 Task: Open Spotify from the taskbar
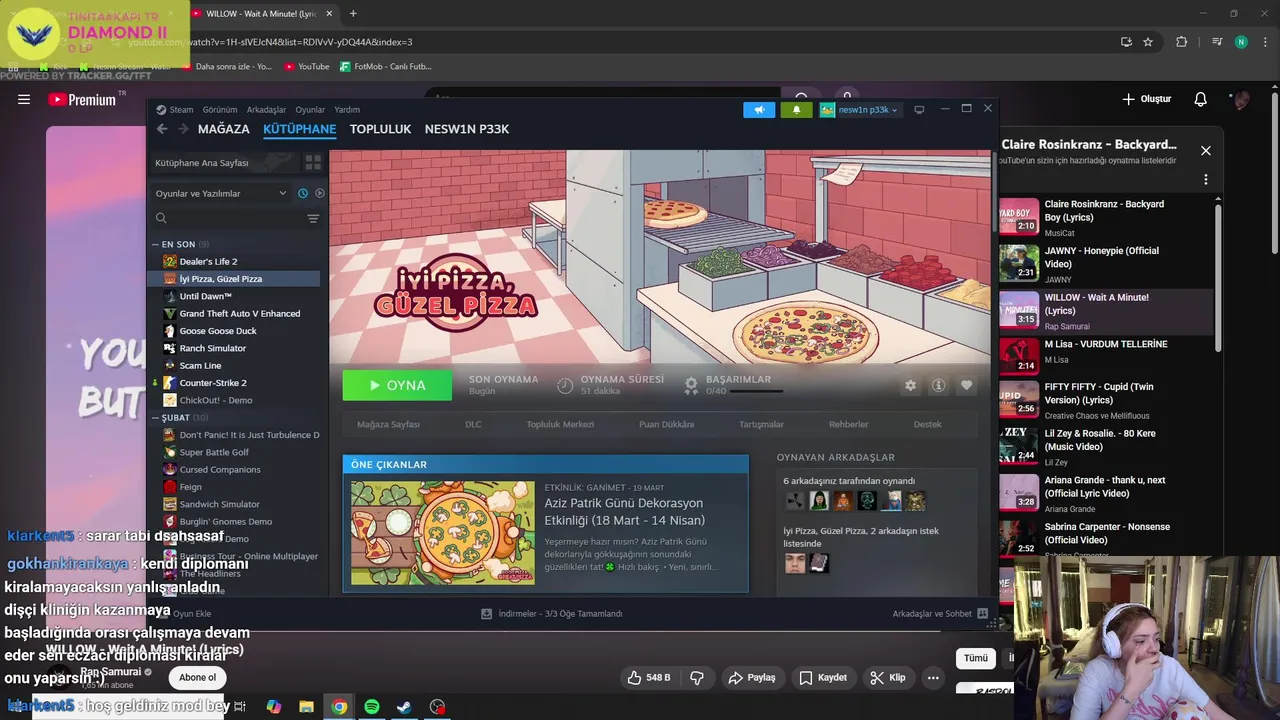[x=371, y=707]
